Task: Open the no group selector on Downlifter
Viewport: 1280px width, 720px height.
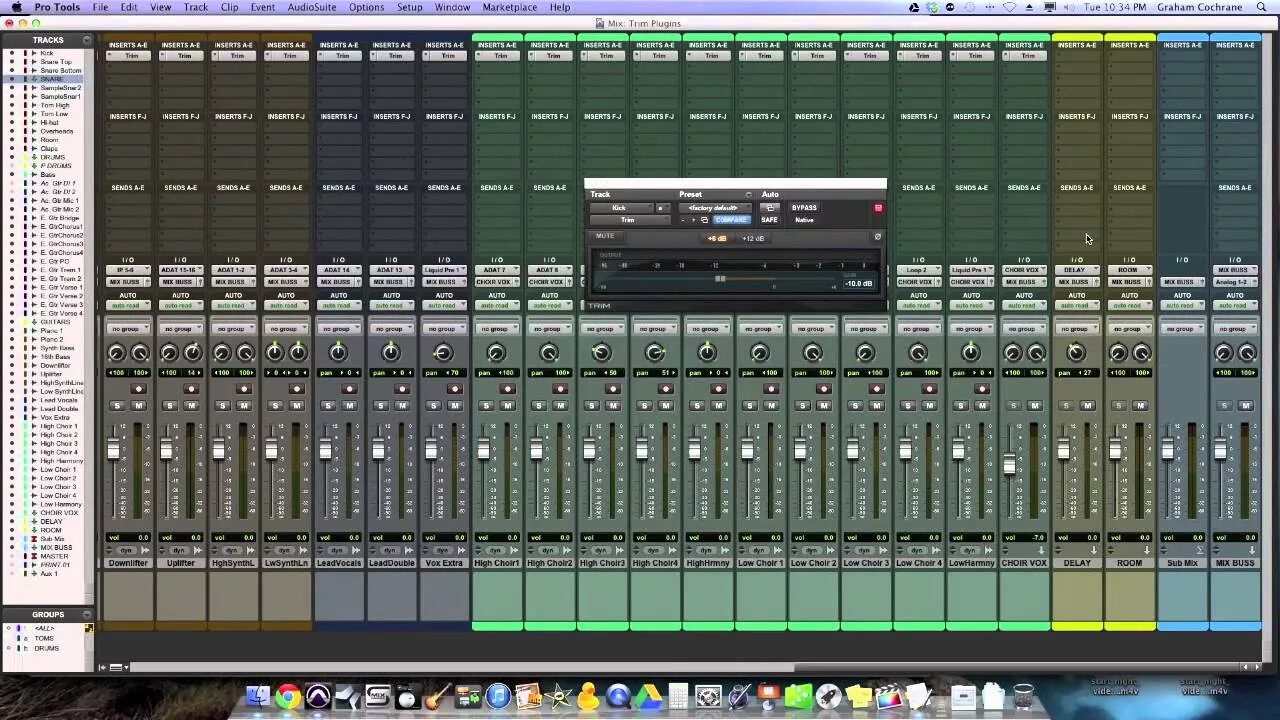Action: pos(127,328)
